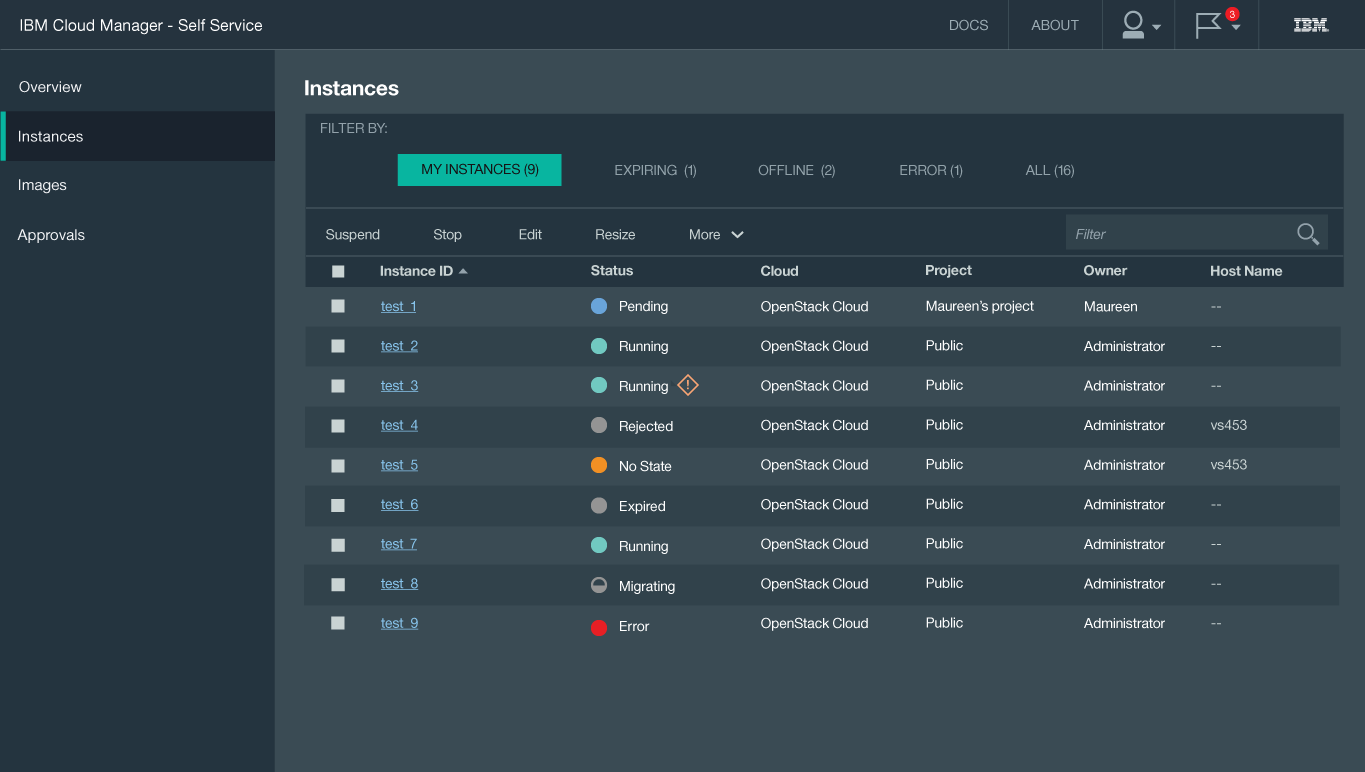
Task: Open the test_7 instance link
Action: pos(399,544)
